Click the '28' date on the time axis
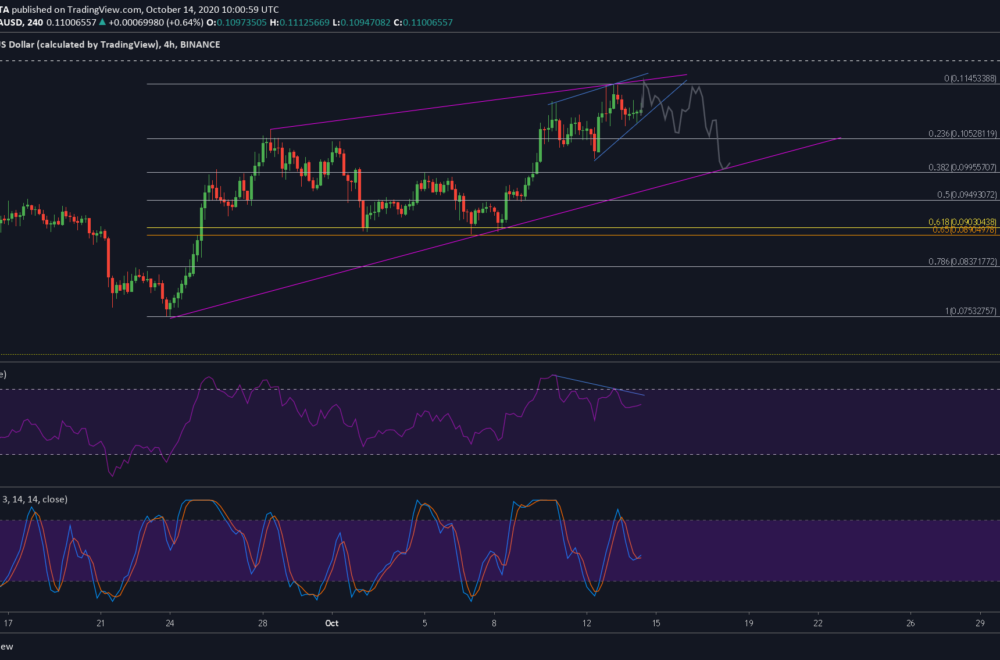 263,623
